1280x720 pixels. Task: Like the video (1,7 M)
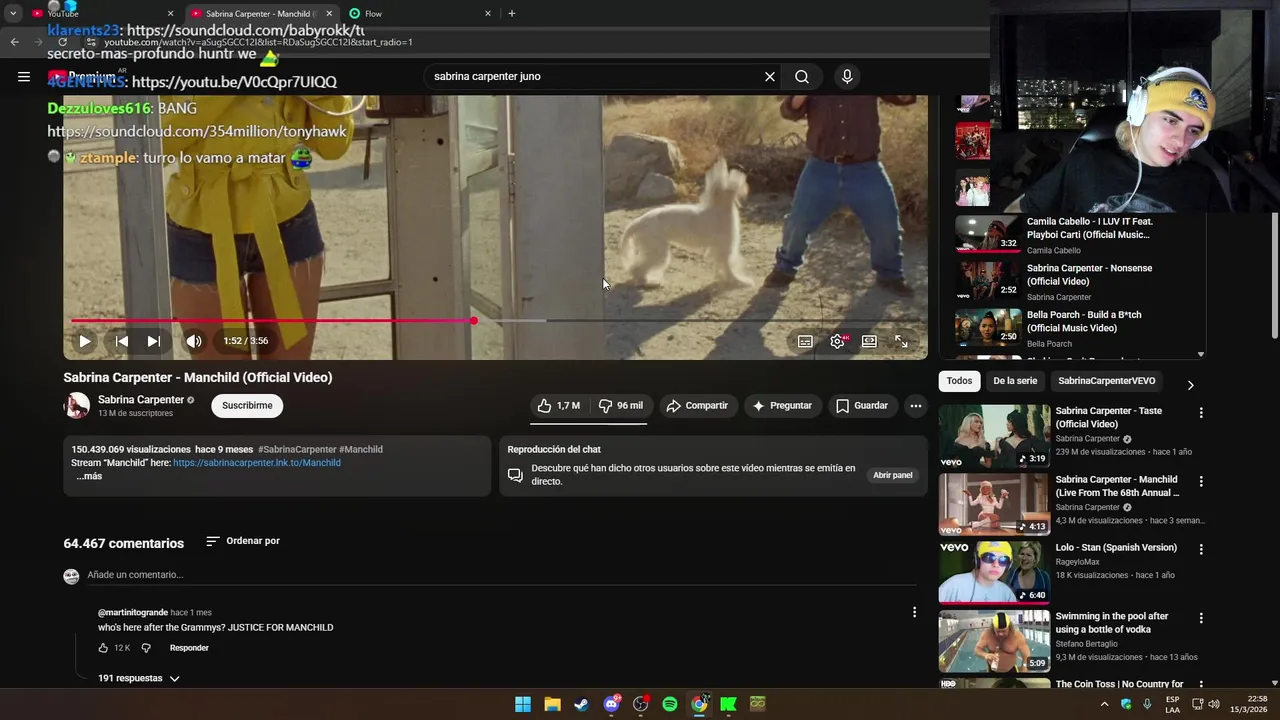(559, 405)
